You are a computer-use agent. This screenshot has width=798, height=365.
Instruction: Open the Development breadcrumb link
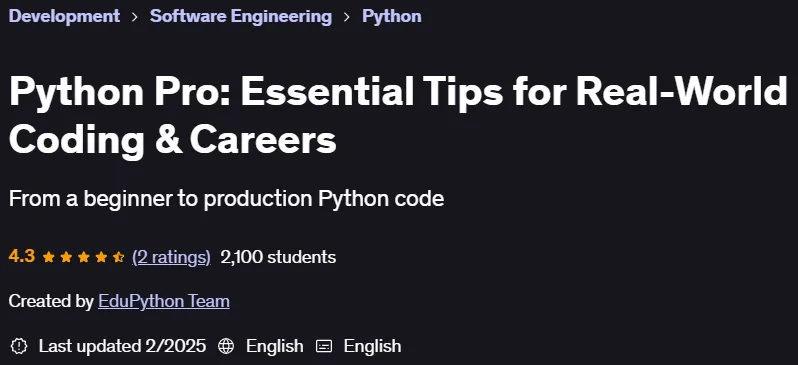tap(65, 16)
